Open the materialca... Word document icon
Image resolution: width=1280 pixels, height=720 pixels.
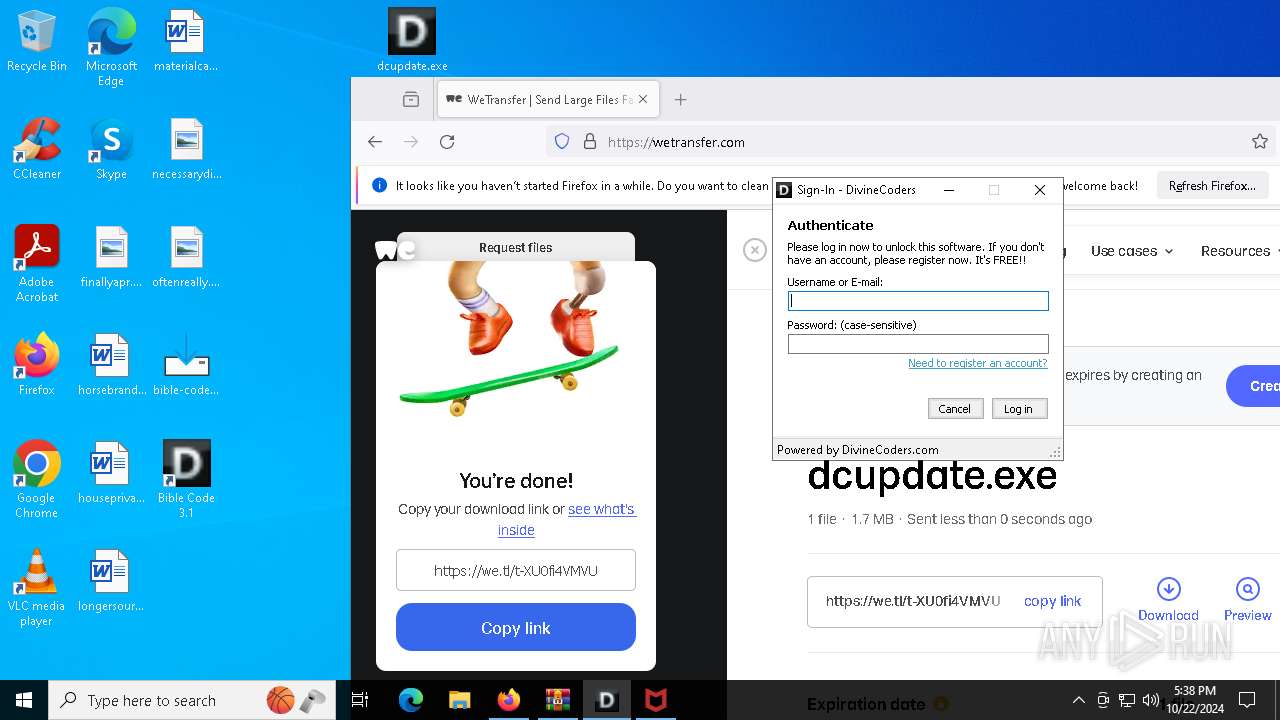[x=186, y=41]
